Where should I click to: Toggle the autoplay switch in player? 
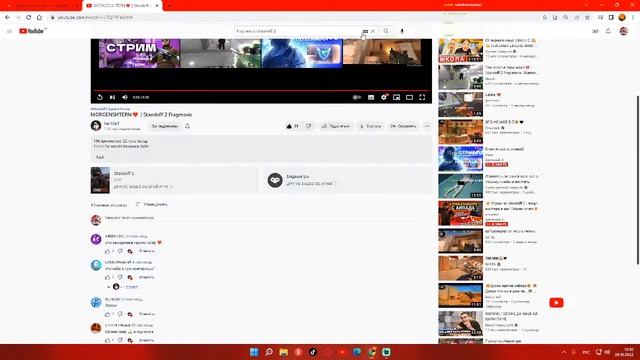coord(357,97)
